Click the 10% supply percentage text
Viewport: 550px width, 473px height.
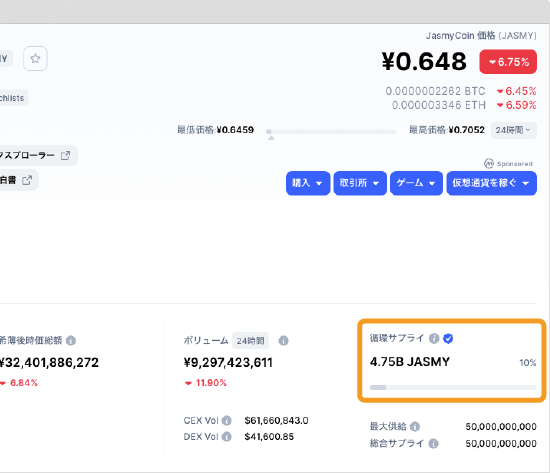pyautogui.click(x=528, y=363)
